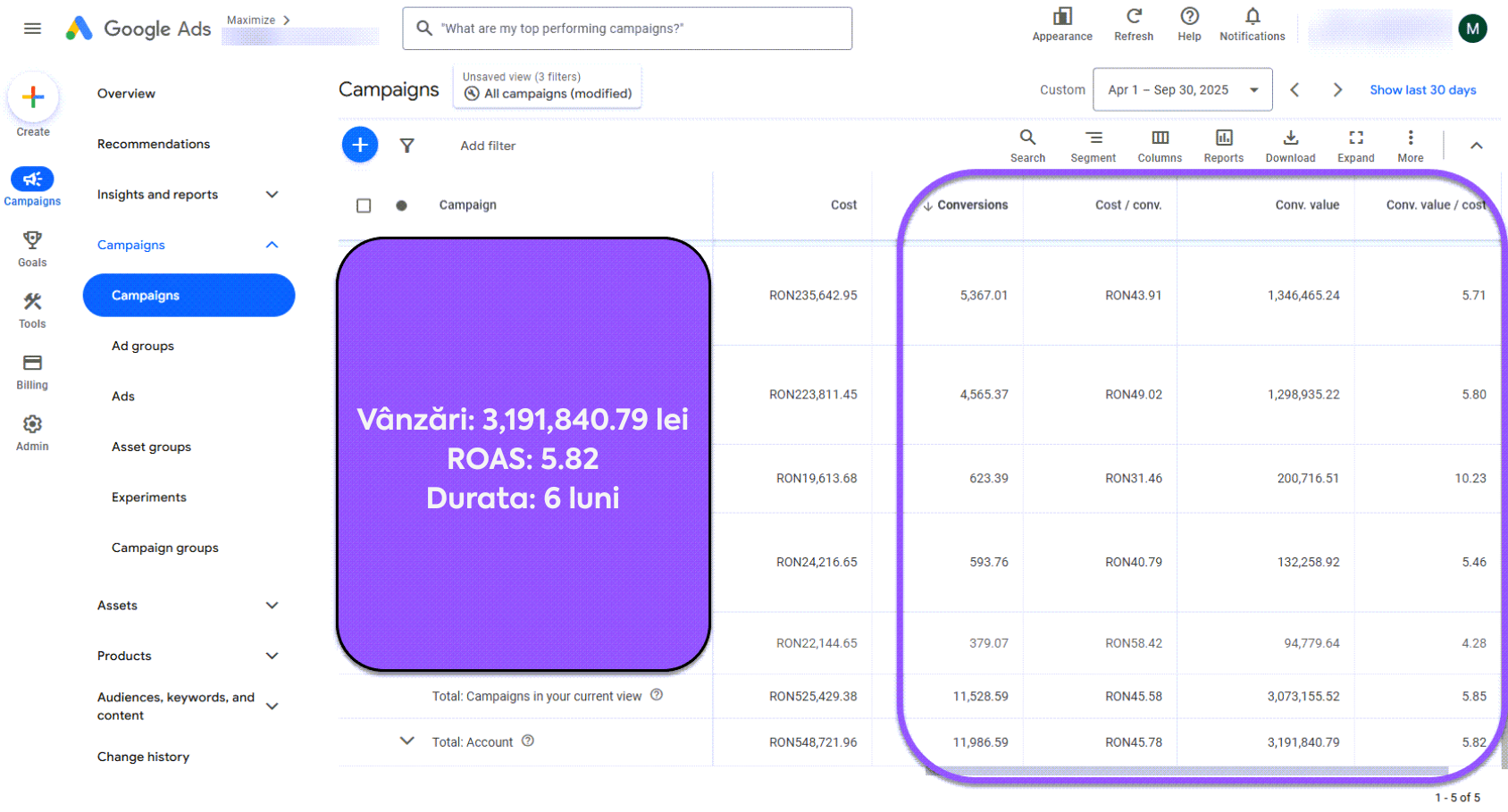
Task: Open Tools wrench icon
Action: (x=32, y=302)
